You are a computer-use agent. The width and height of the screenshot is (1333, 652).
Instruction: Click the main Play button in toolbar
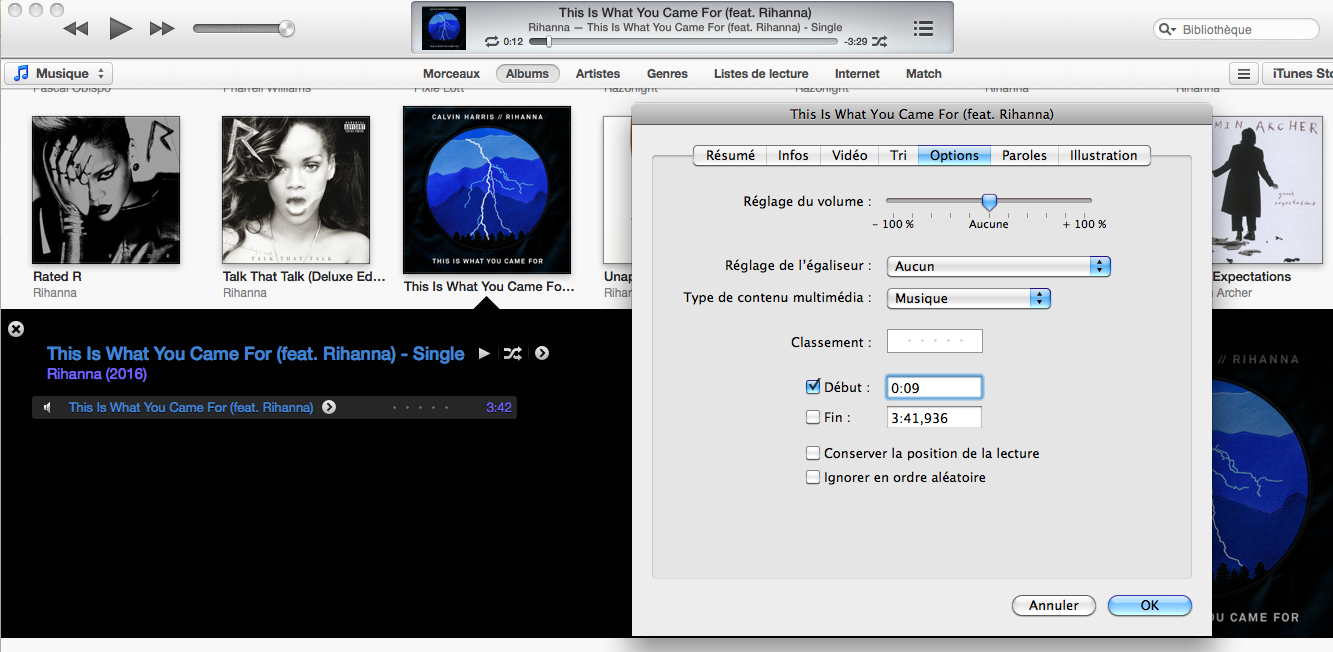[x=120, y=28]
